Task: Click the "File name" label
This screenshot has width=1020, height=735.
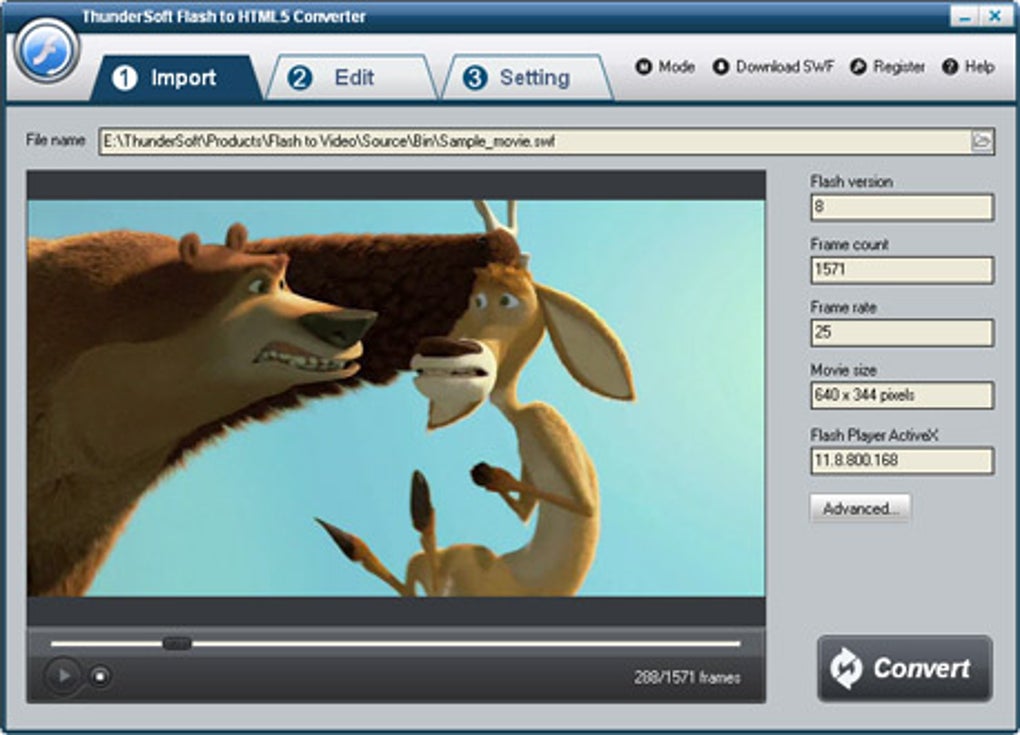Action: [55, 140]
